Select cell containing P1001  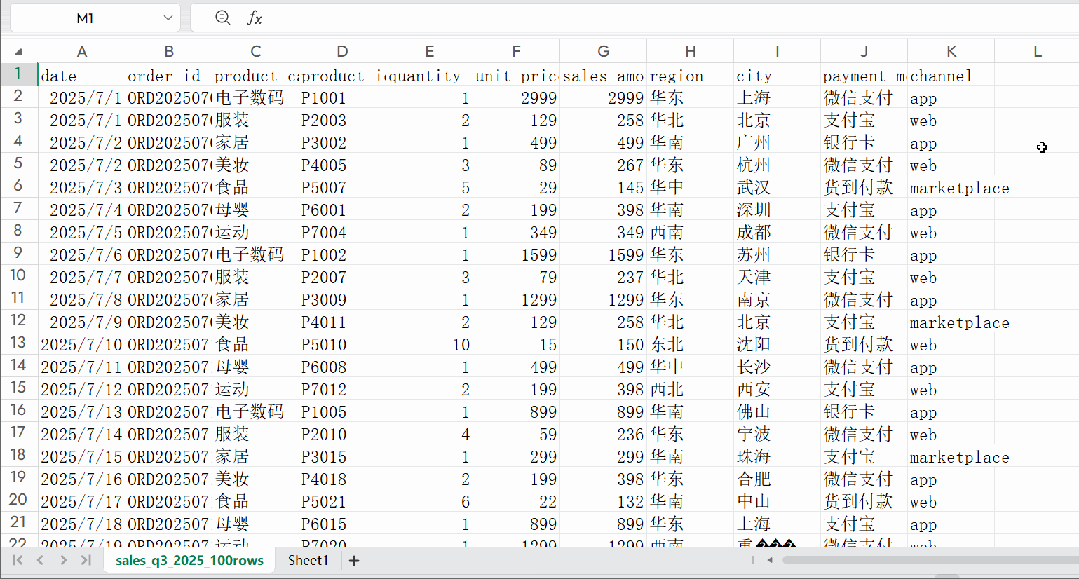tap(342, 98)
